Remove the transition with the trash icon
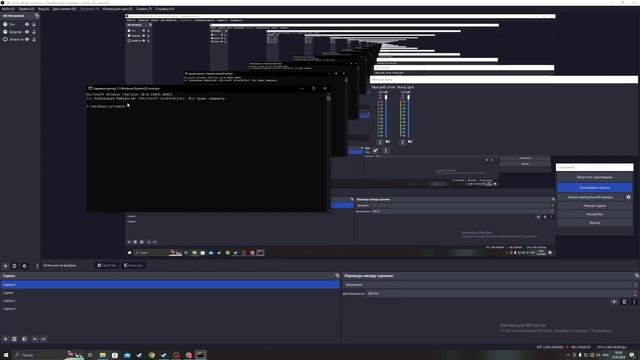640x360 pixels. click(x=624, y=302)
